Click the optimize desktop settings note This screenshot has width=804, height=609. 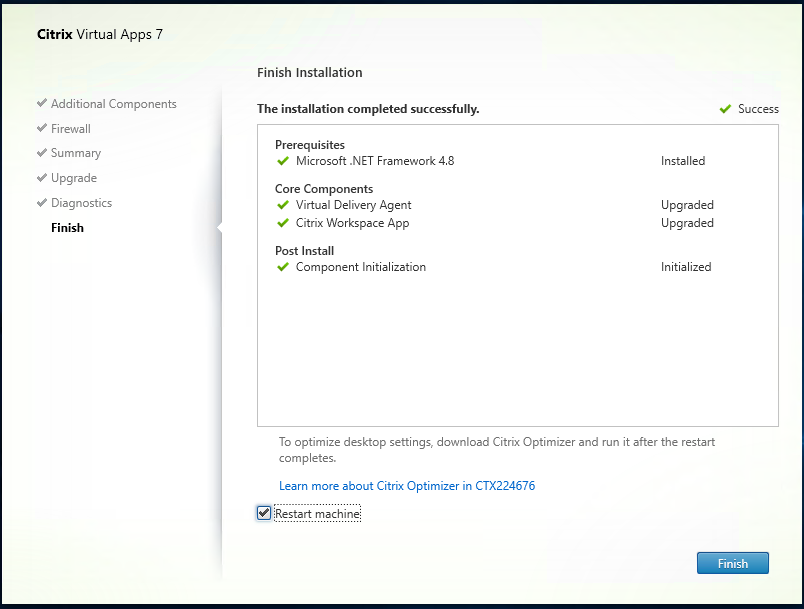(497, 450)
